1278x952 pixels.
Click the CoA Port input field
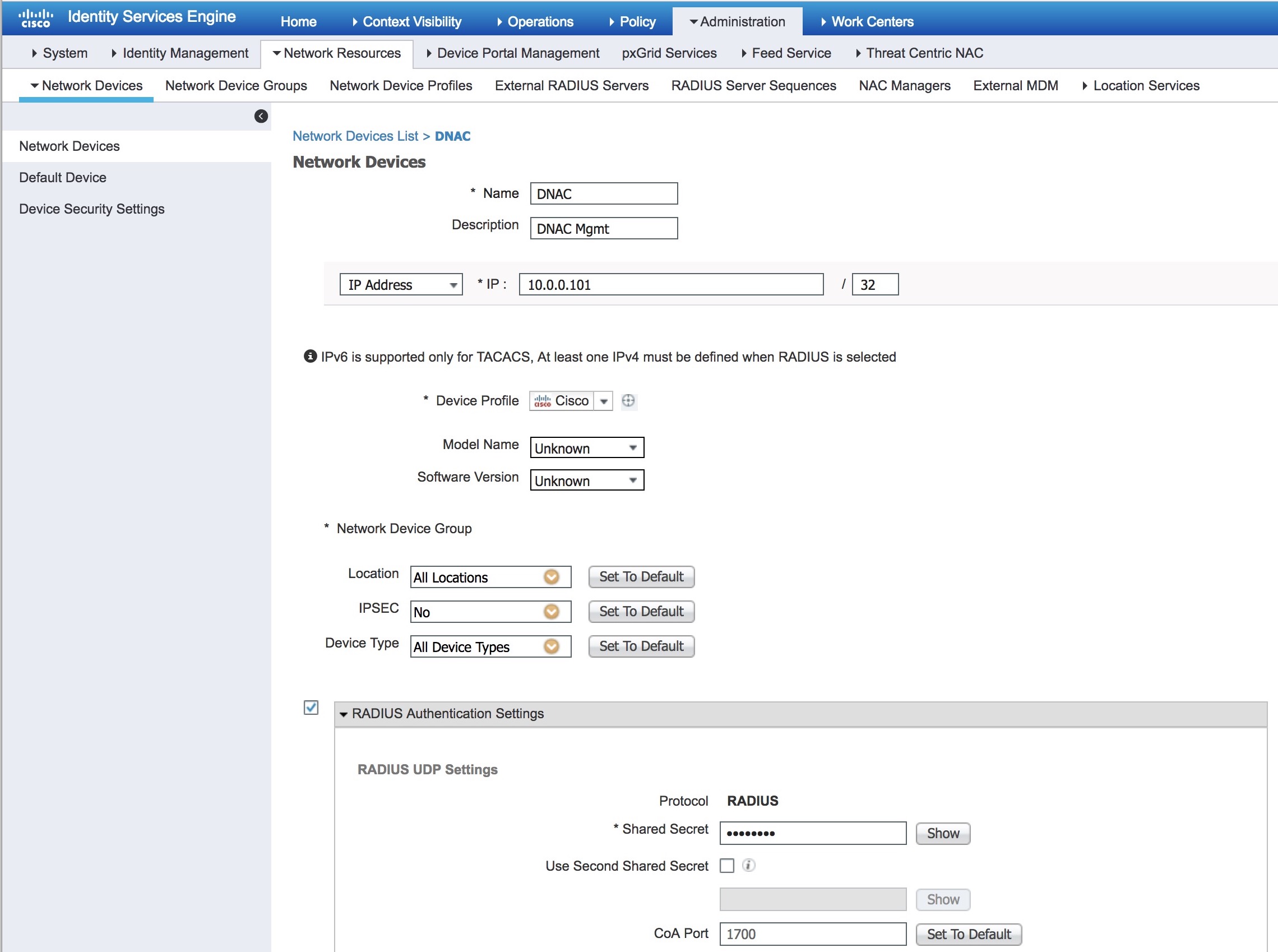tap(813, 934)
